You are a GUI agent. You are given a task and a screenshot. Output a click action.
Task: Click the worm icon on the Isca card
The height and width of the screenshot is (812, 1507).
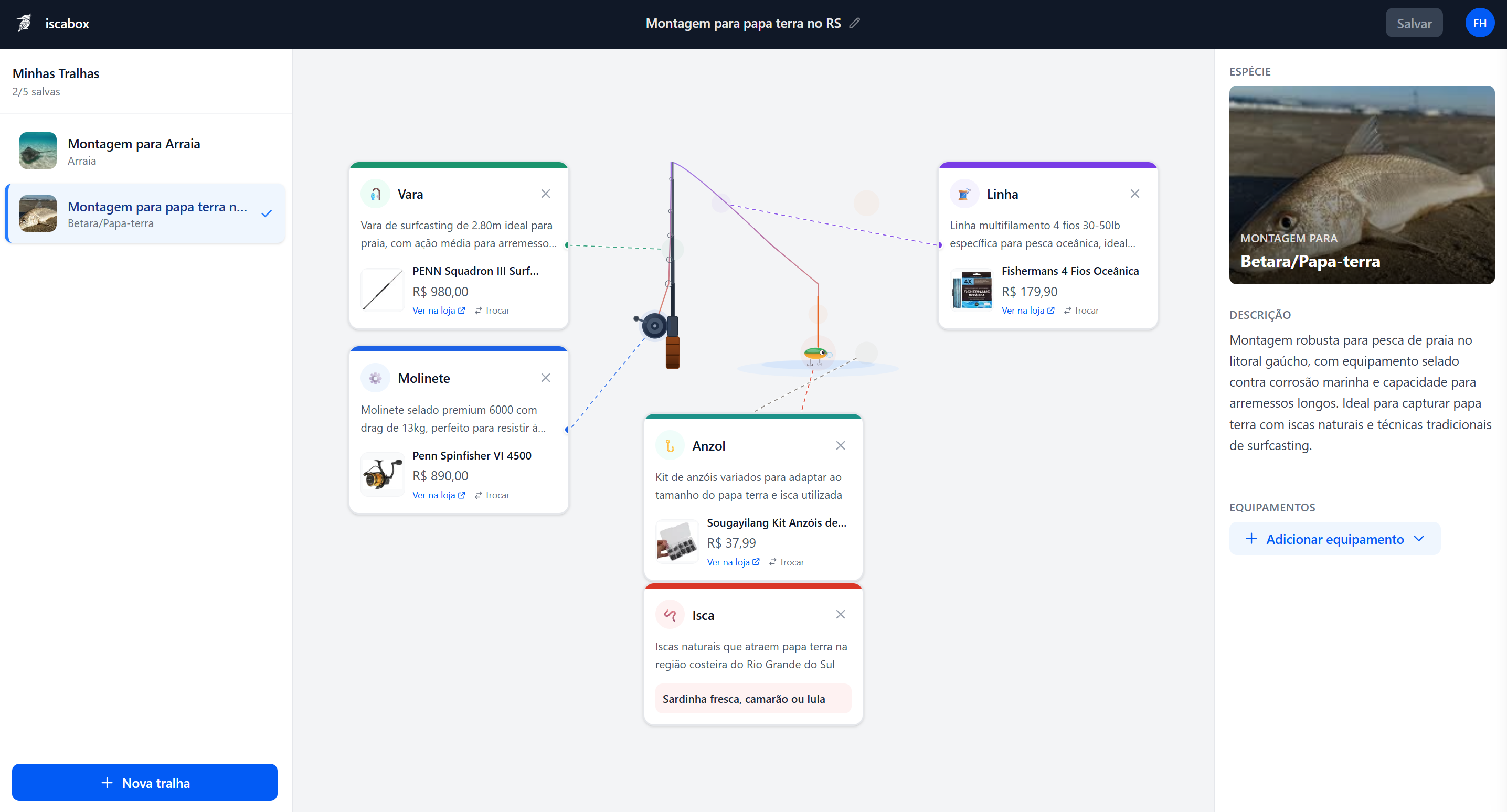[670, 615]
